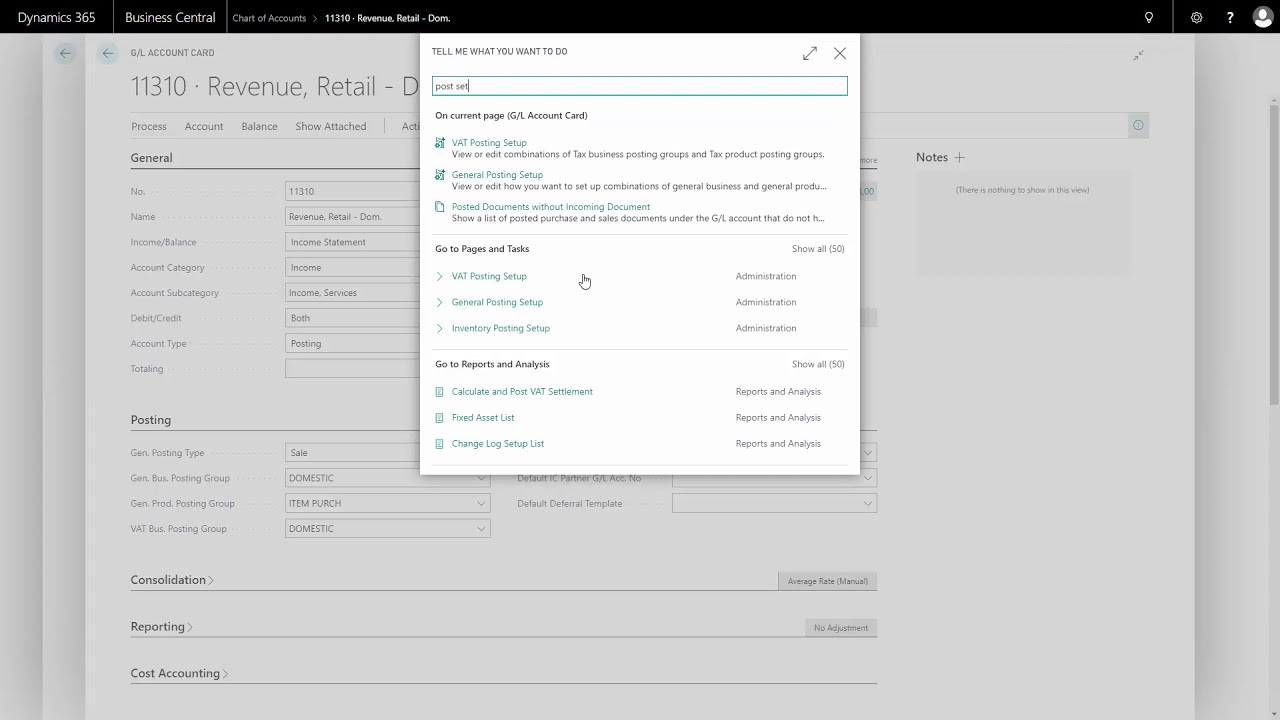Show all 50 Pages and Tasks results
This screenshot has width=1280, height=720.
point(818,249)
